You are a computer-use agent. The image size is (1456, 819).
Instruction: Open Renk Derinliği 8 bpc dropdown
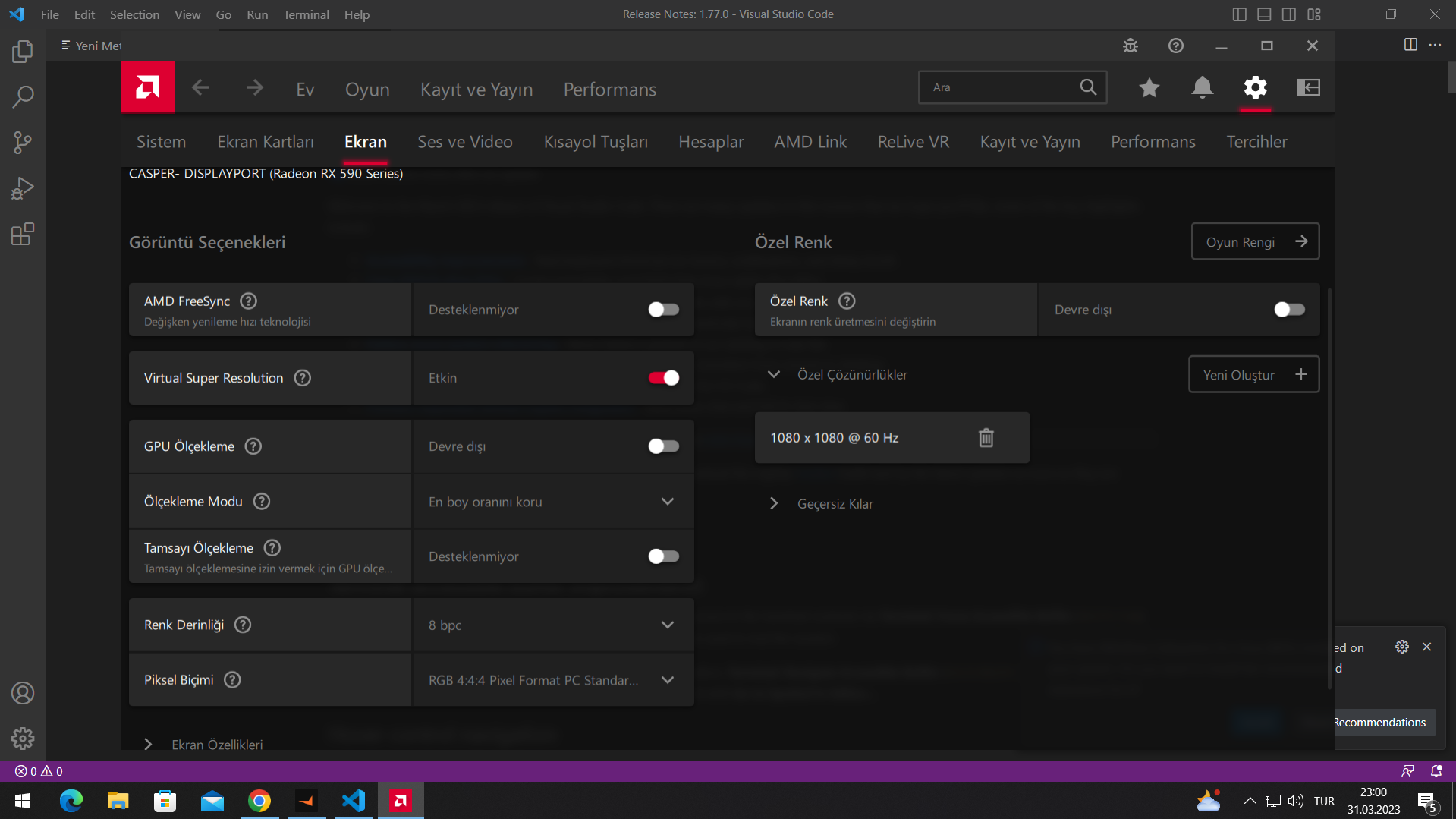coord(553,625)
